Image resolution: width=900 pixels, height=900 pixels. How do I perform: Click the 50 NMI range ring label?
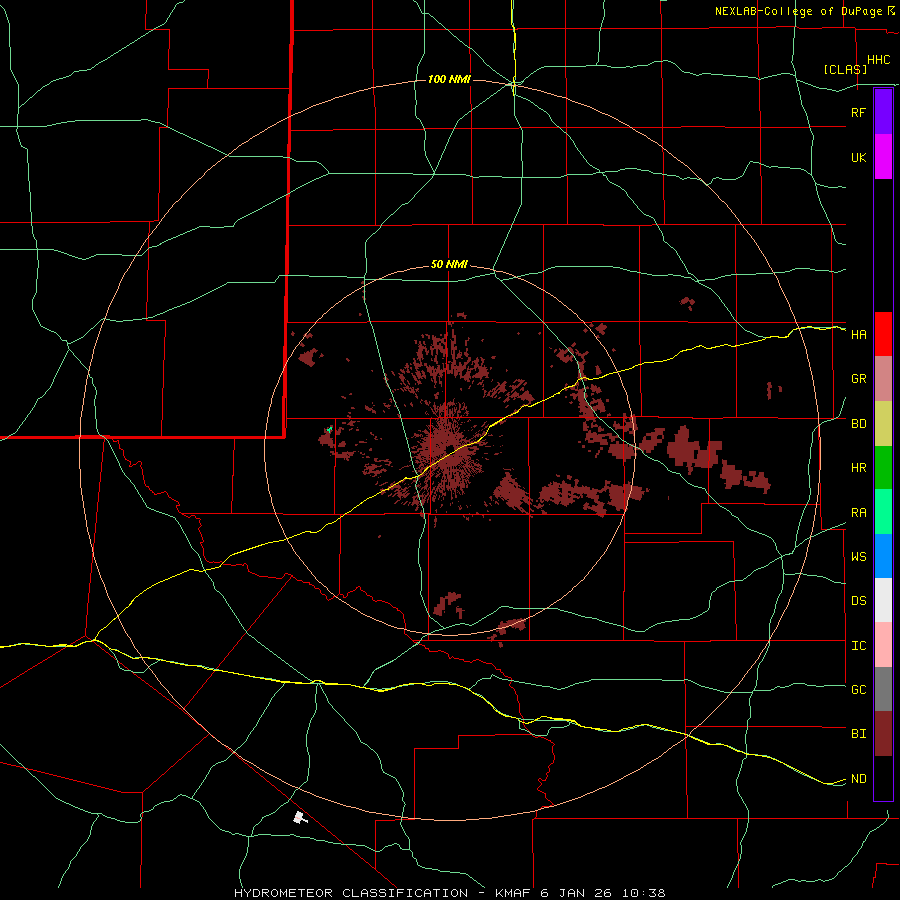(x=449, y=264)
